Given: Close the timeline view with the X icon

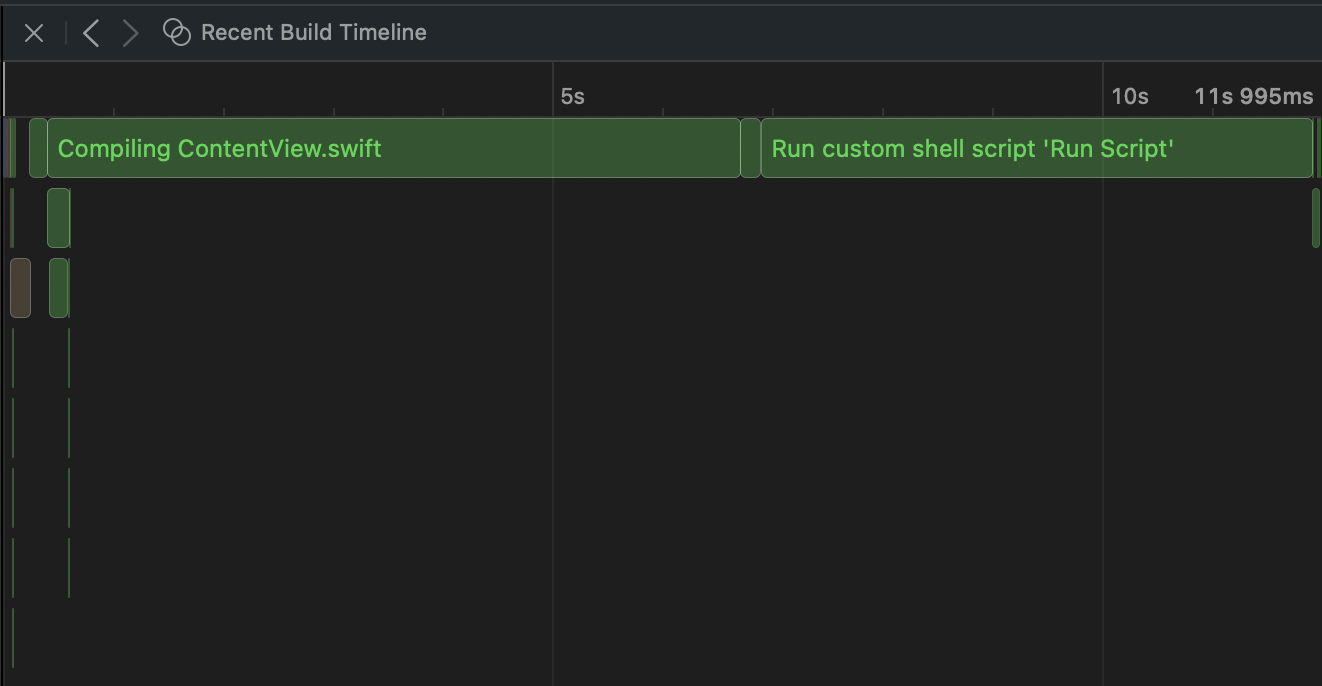Looking at the screenshot, I should [x=33, y=32].
